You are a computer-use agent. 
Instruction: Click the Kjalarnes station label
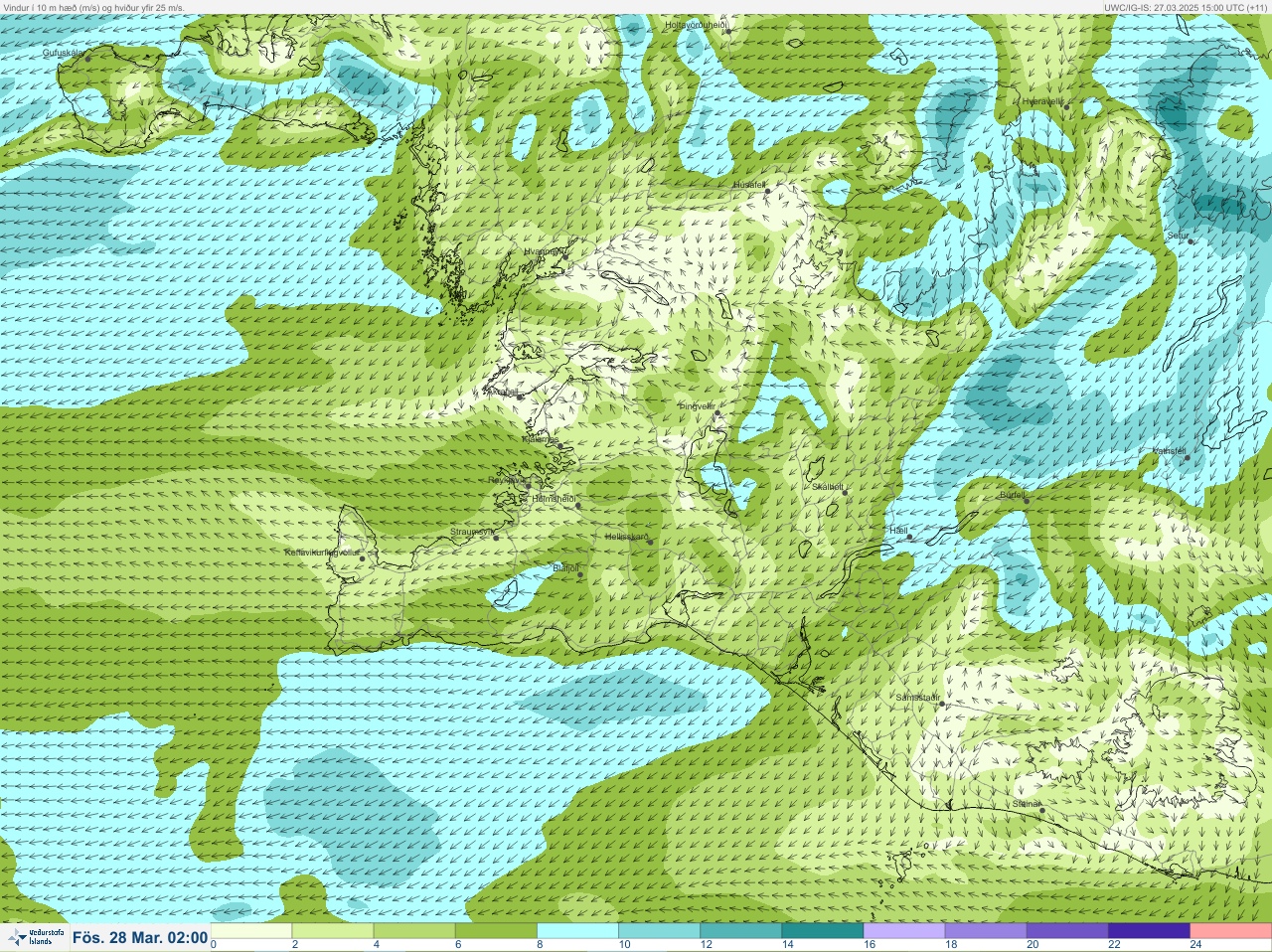(541, 439)
